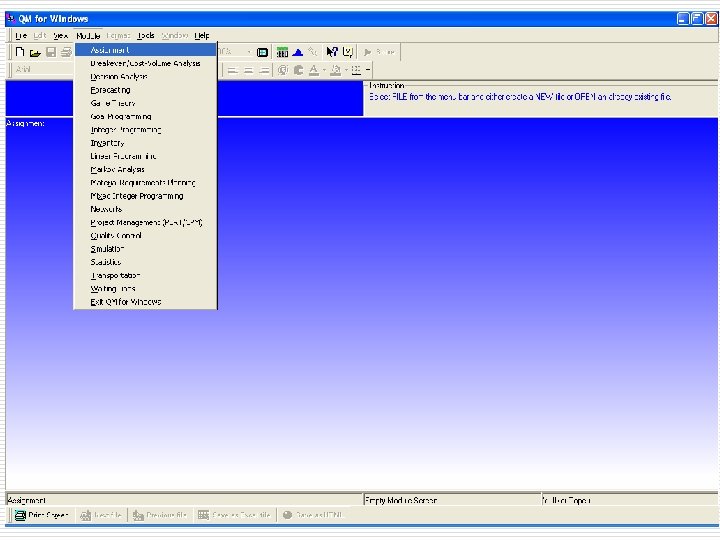Click the Print icon in toolbar
The height and width of the screenshot is (540, 720).
point(67,52)
